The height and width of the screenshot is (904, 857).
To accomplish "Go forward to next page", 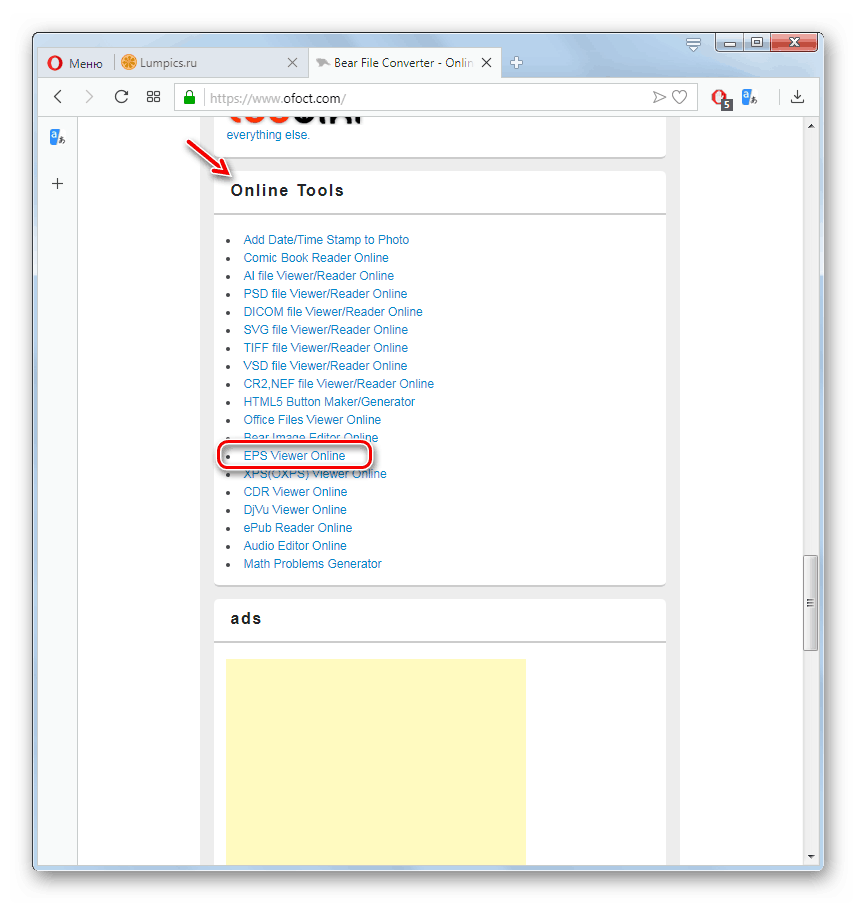I will [89, 97].
